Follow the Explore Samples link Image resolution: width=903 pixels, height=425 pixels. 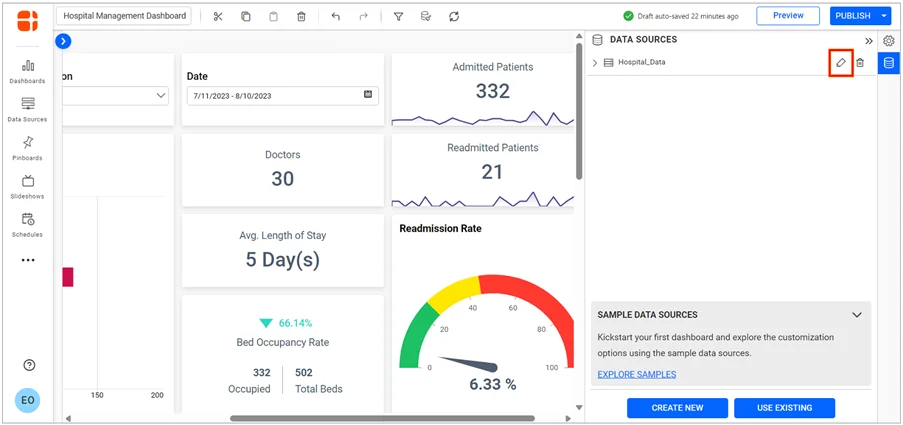636,374
